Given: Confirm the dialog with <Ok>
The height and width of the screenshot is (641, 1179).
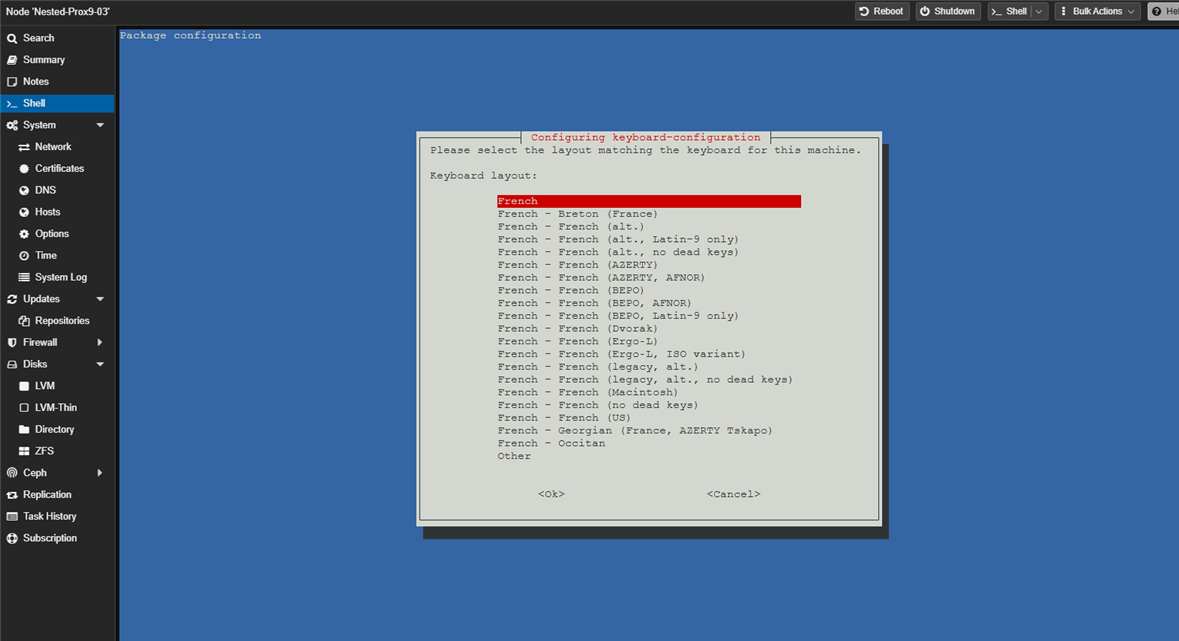Looking at the screenshot, I should [551, 494].
